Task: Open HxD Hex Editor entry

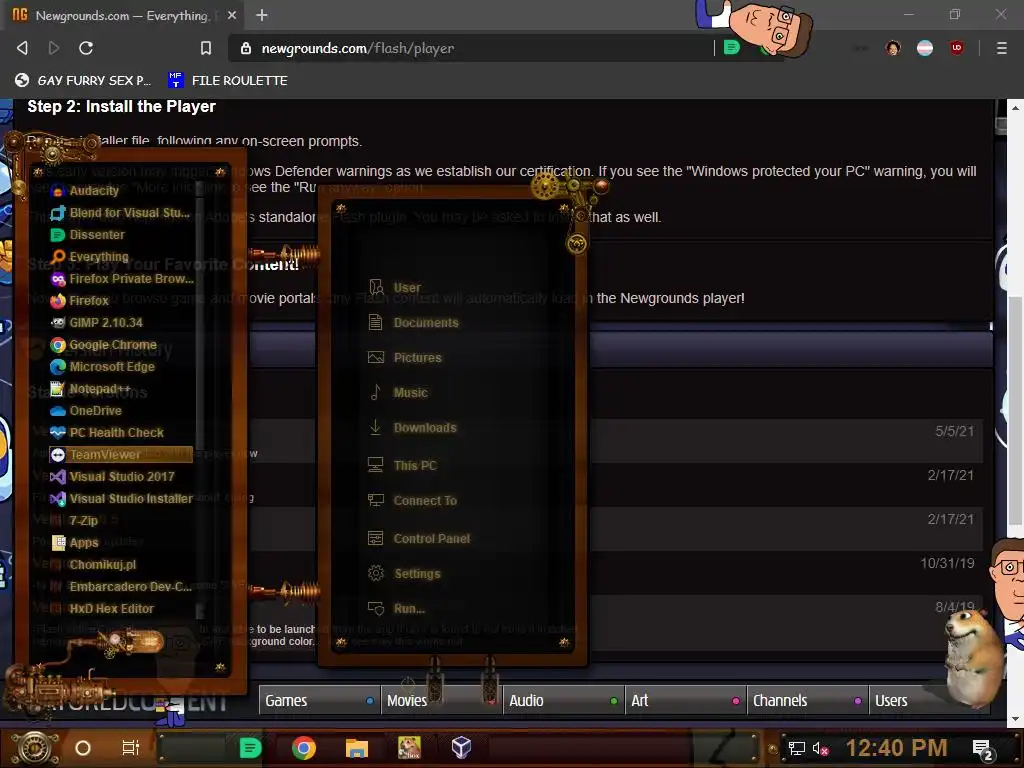Action: [103, 609]
